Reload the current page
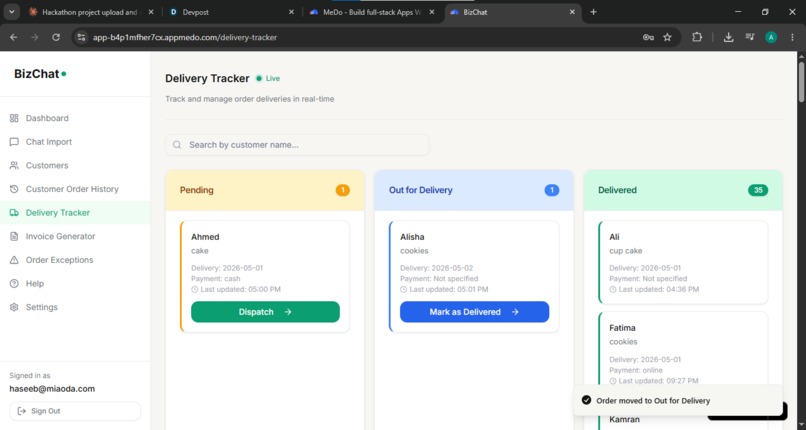This screenshot has height=430, width=806. [x=56, y=37]
